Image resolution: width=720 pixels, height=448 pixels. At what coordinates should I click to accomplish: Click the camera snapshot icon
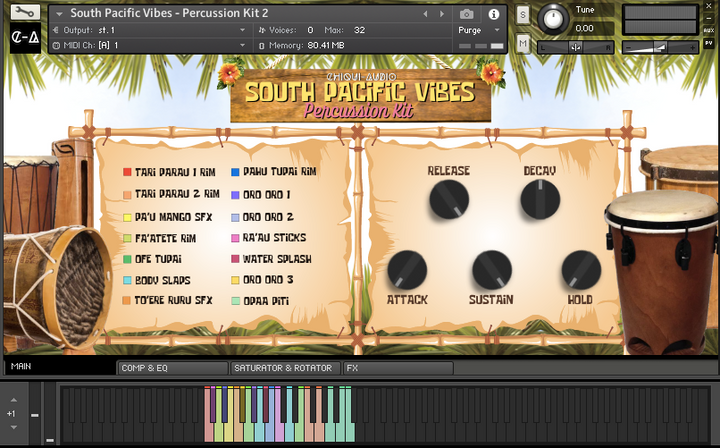[x=467, y=14]
